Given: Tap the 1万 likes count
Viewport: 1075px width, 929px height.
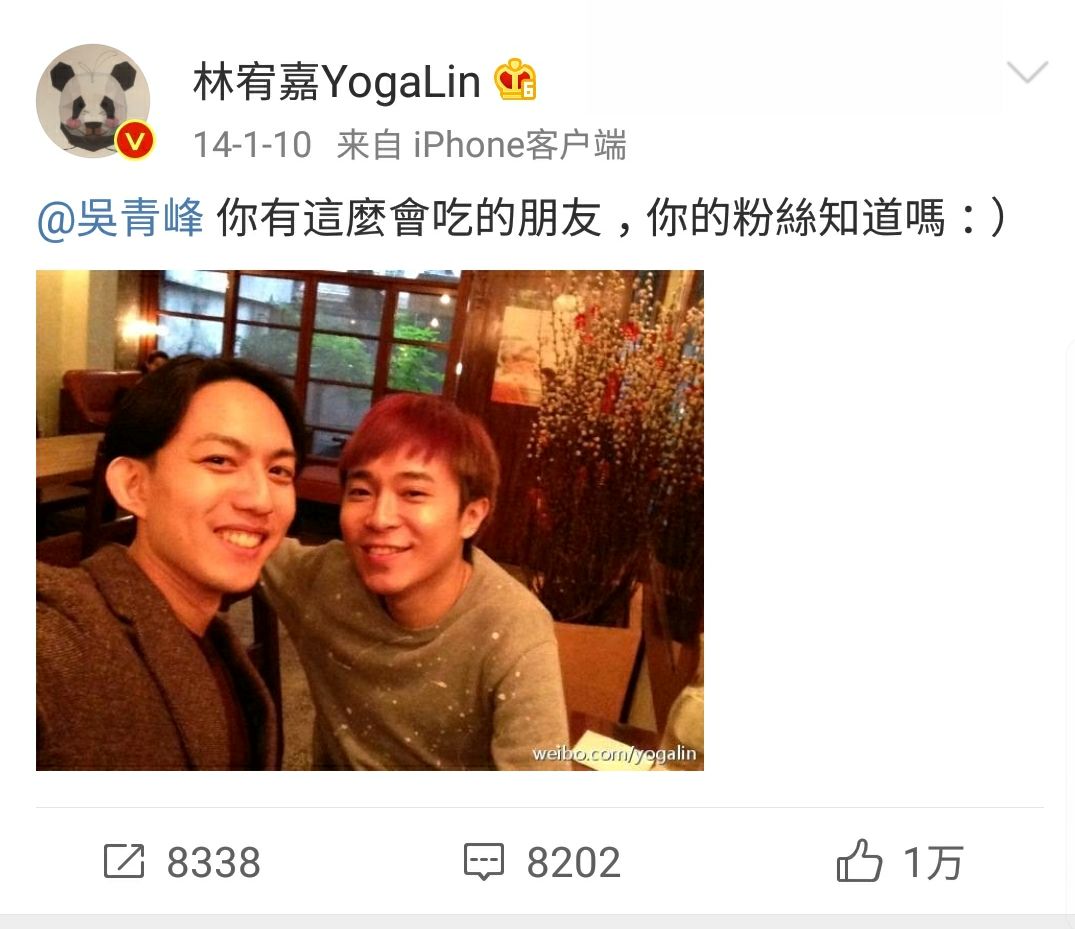Looking at the screenshot, I should pyautogui.click(x=934, y=862).
